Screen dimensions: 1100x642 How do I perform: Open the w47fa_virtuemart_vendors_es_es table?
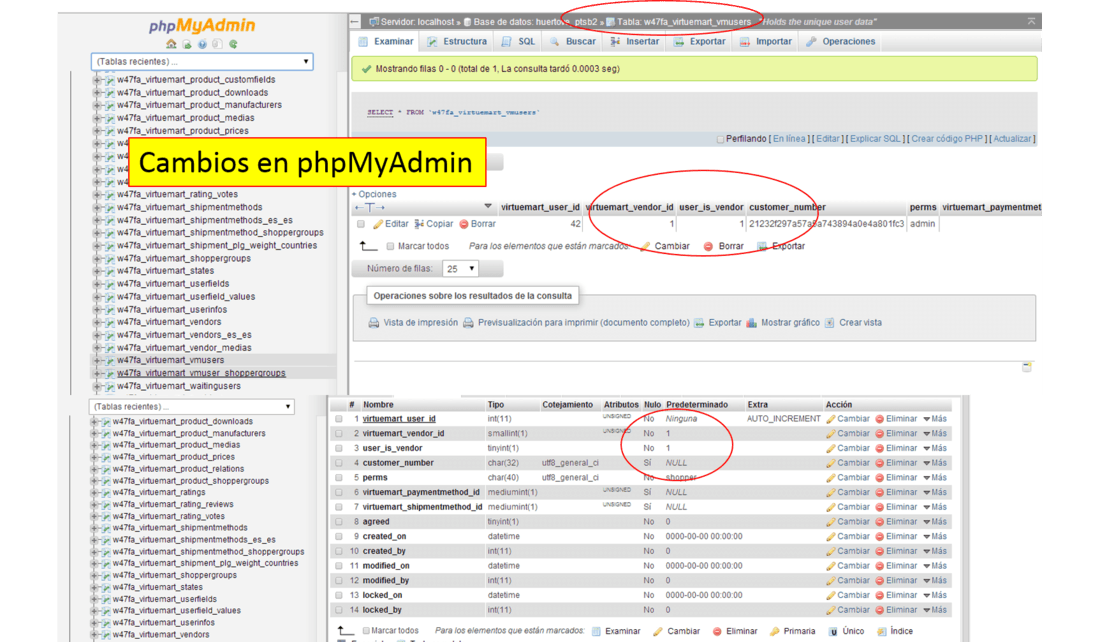tap(184, 335)
